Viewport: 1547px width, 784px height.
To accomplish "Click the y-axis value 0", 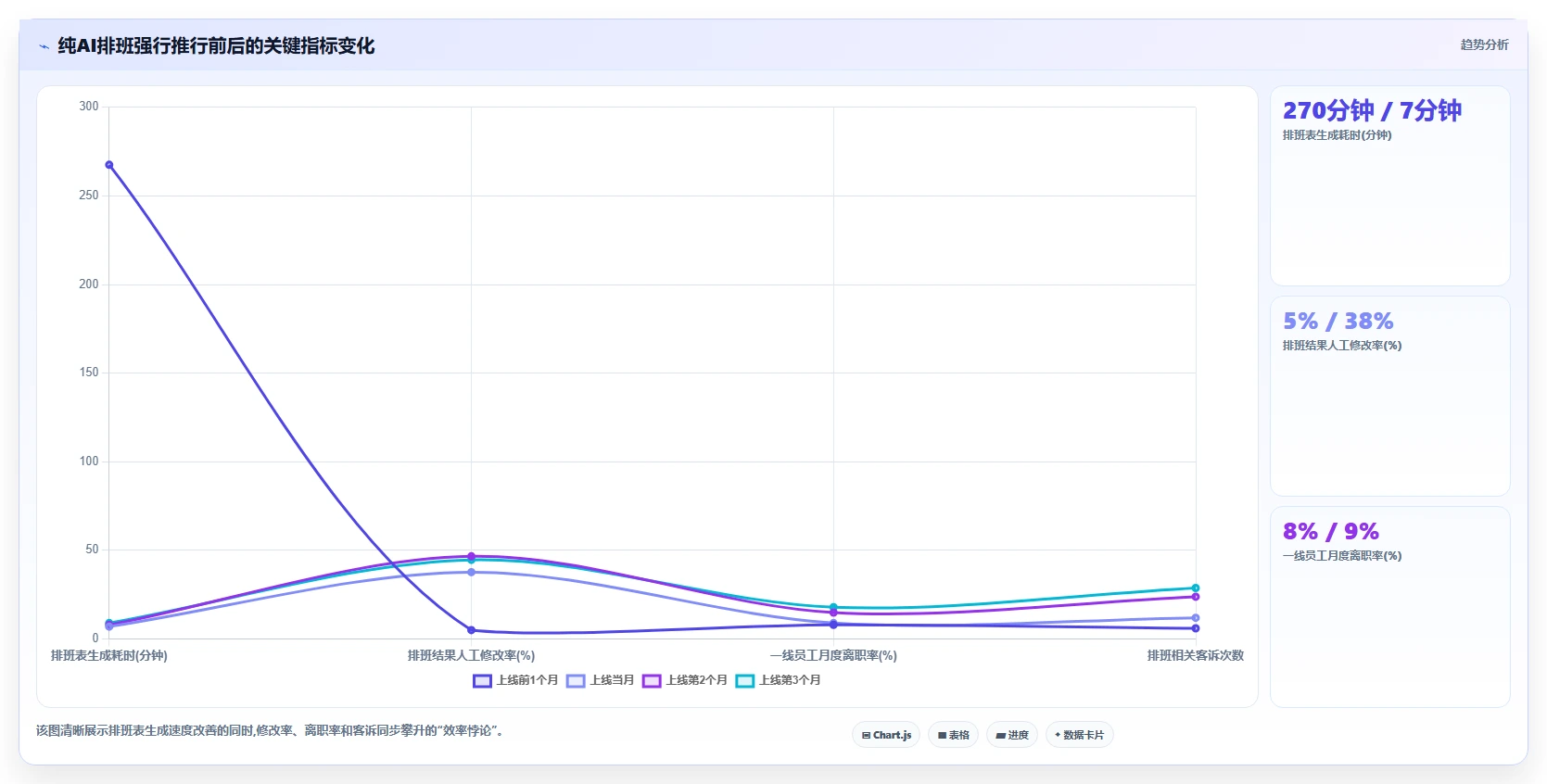I will click(x=95, y=639).
